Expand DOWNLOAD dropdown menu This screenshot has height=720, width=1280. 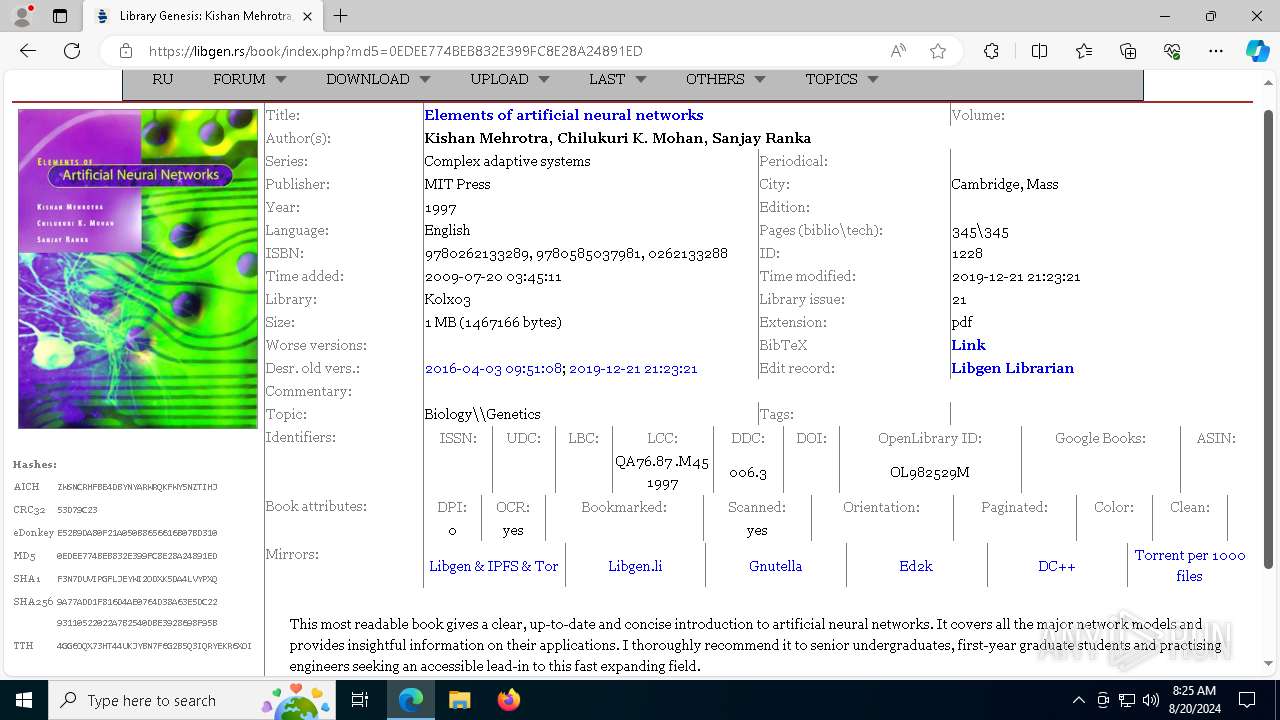(378, 79)
